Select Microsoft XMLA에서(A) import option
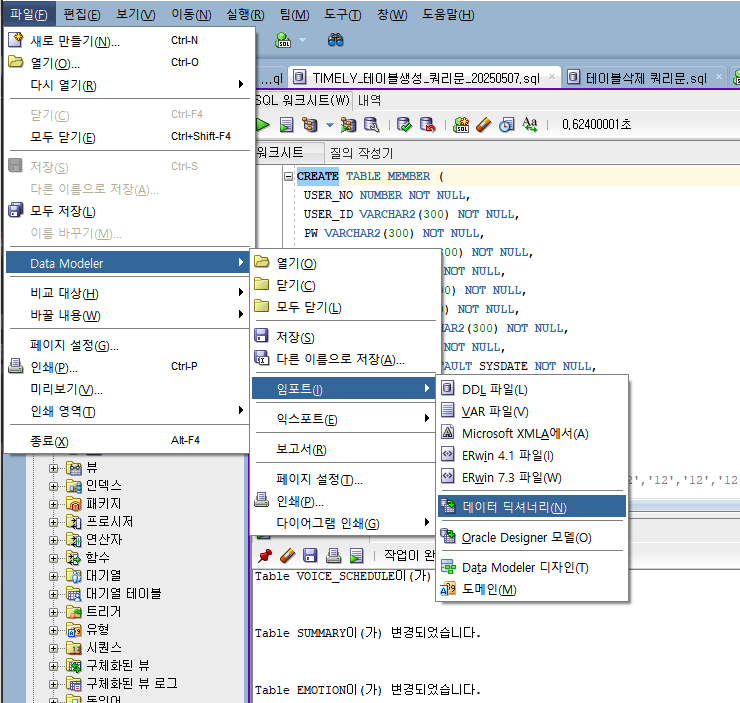The width and height of the screenshot is (740, 703). (532, 433)
